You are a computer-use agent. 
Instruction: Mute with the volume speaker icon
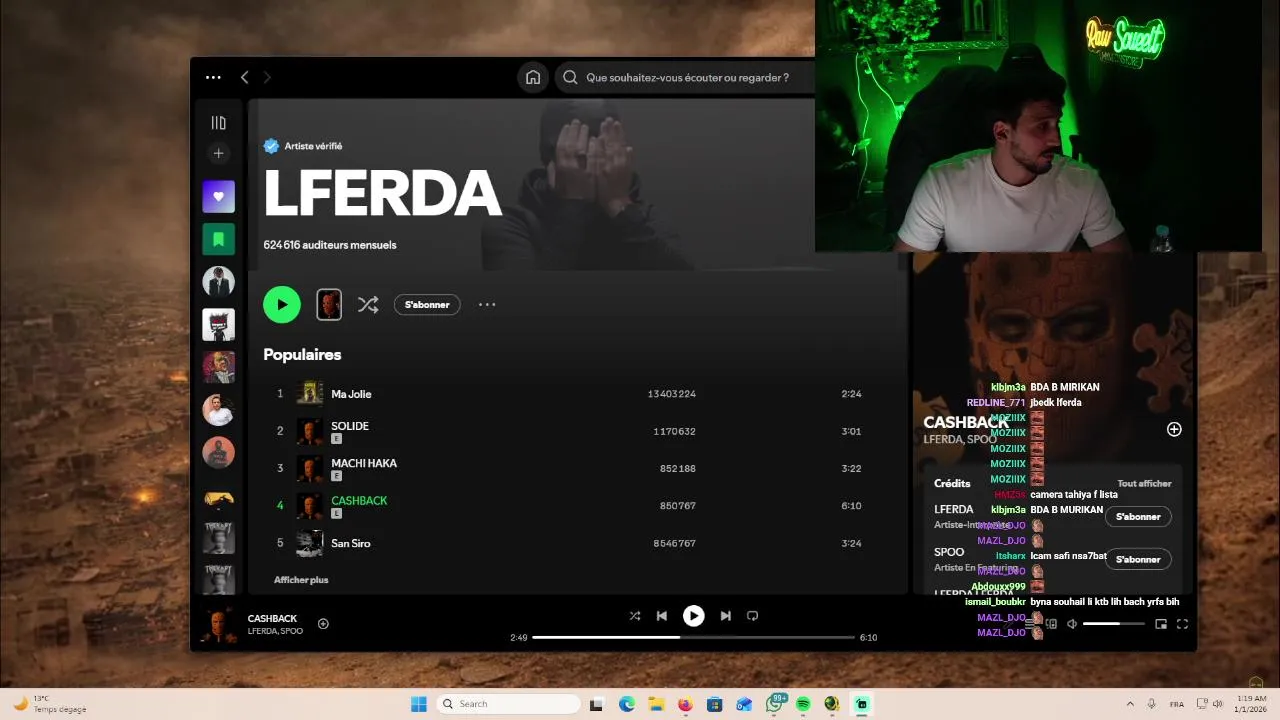[1071, 624]
